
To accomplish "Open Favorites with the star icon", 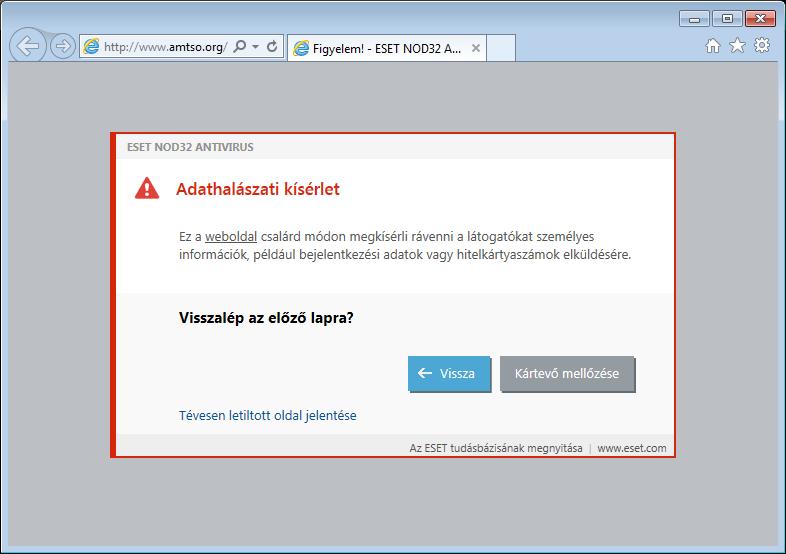I will click(737, 46).
